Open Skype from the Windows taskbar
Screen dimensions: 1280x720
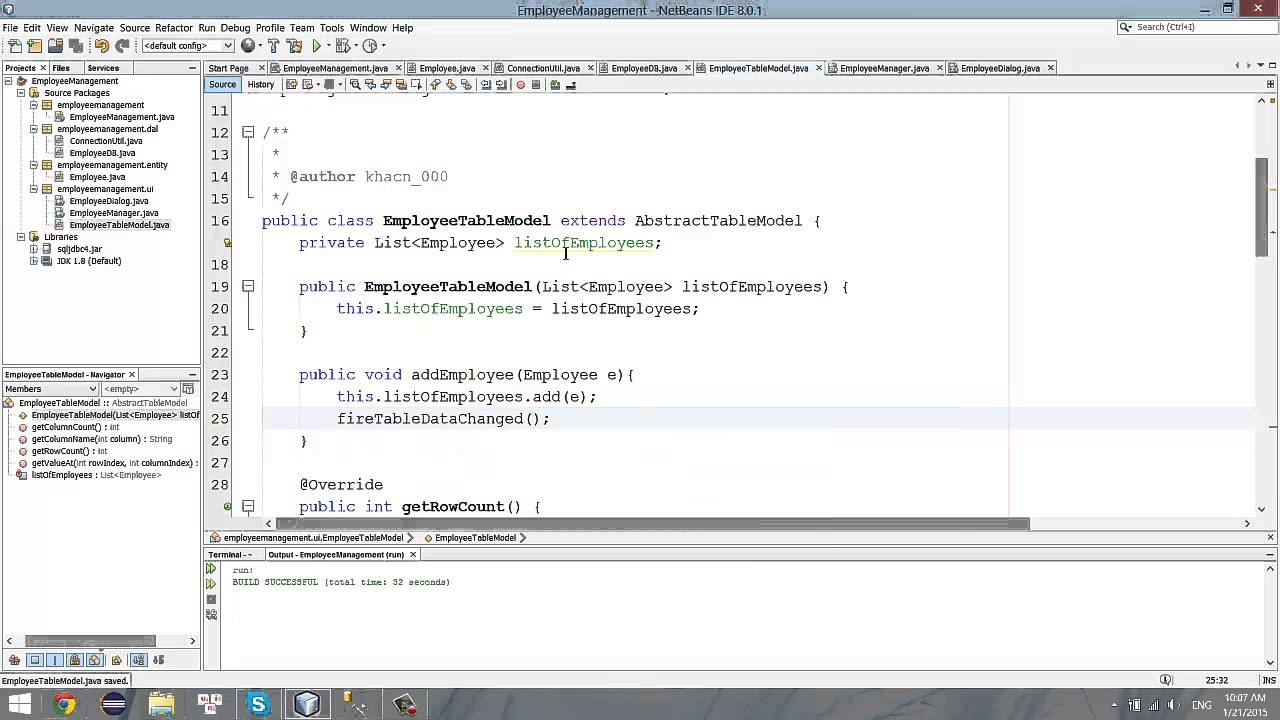[x=258, y=704]
